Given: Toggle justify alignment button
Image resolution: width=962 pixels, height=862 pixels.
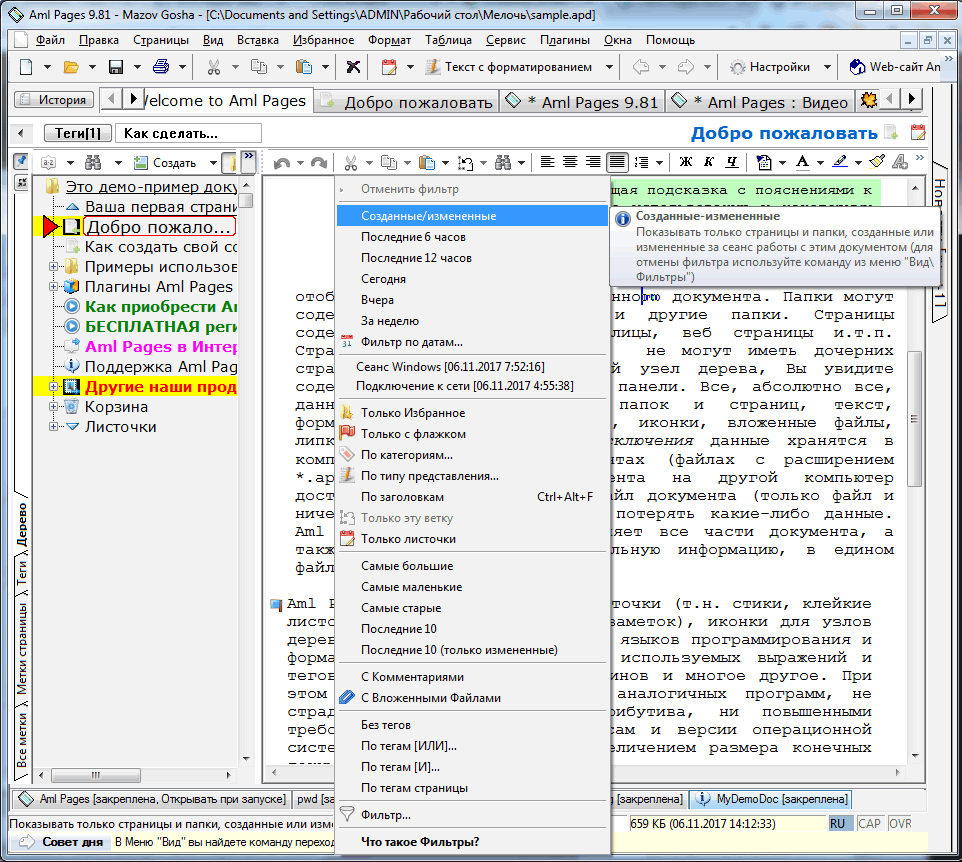Looking at the screenshot, I should (x=617, y=162).
